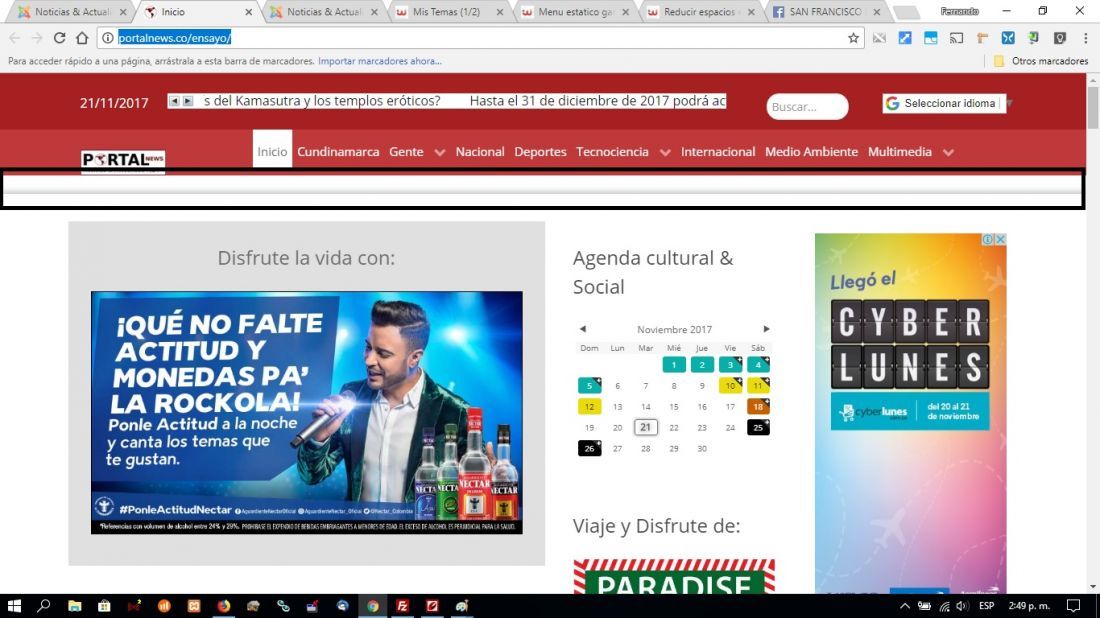Click the green download arrow extension icon

coord(1034,38)
